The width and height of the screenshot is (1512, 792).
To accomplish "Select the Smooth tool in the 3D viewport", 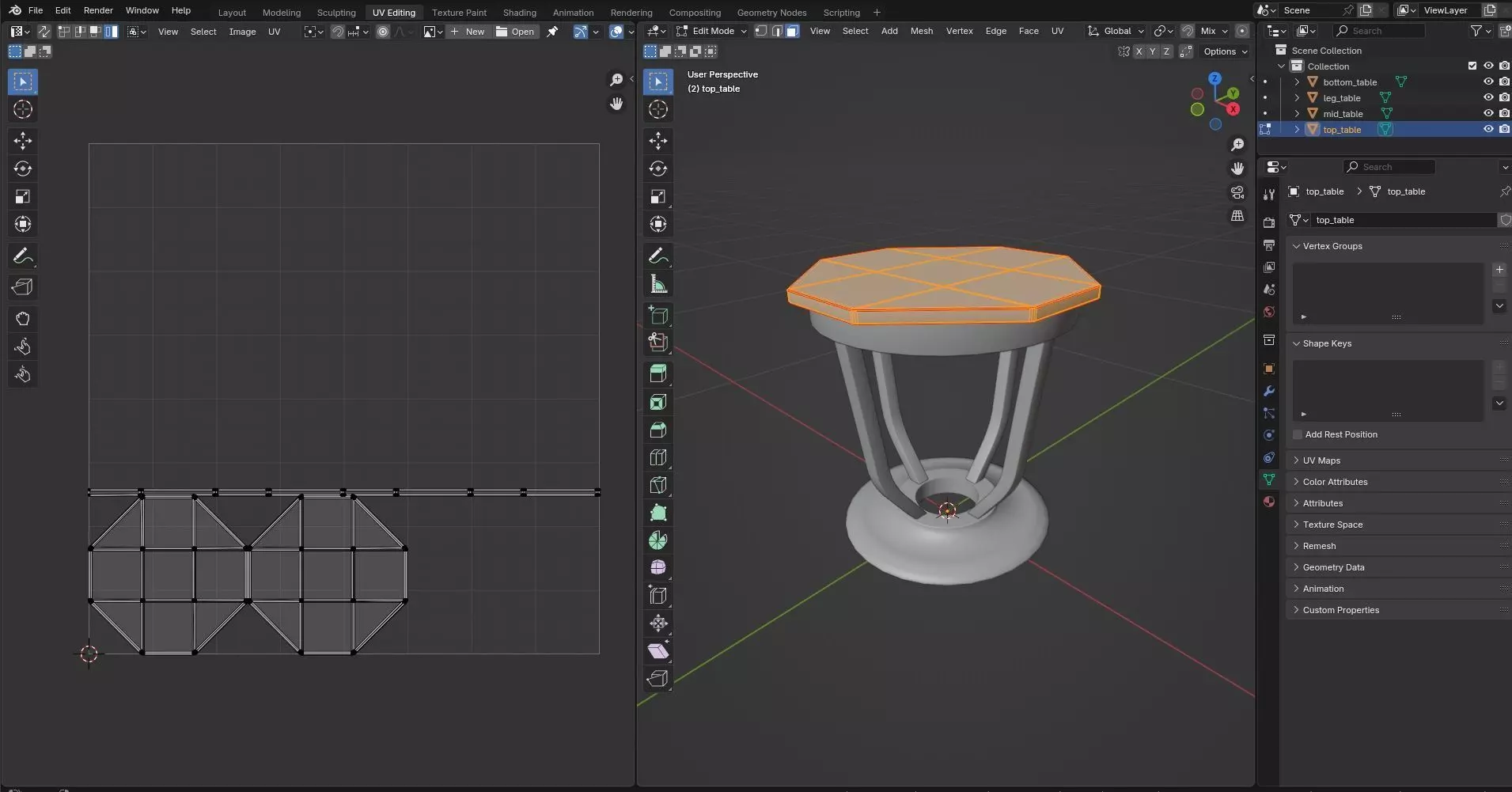I will click(x=658, y=568).
